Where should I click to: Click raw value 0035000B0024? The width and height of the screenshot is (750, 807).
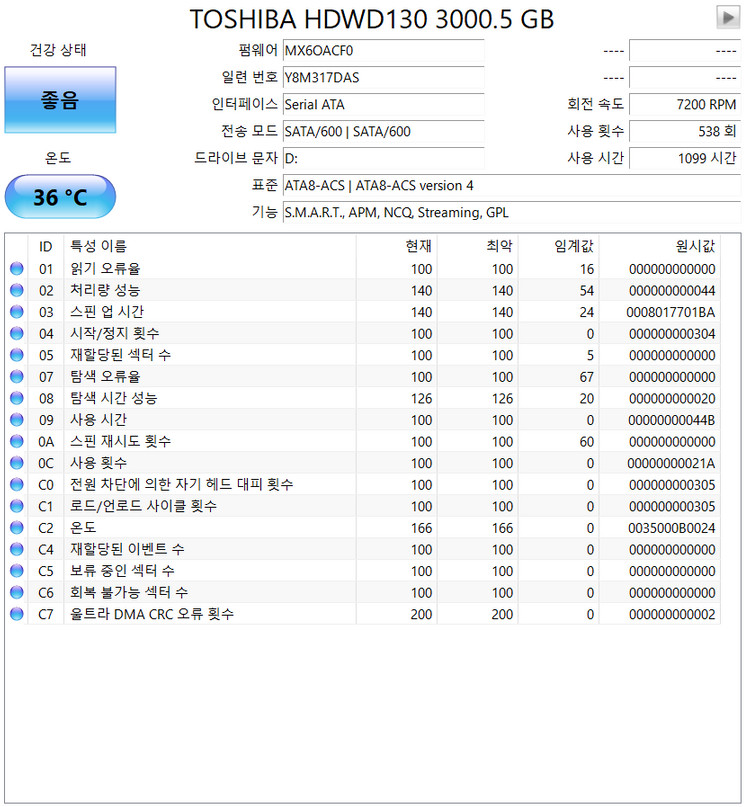[671, 528]
